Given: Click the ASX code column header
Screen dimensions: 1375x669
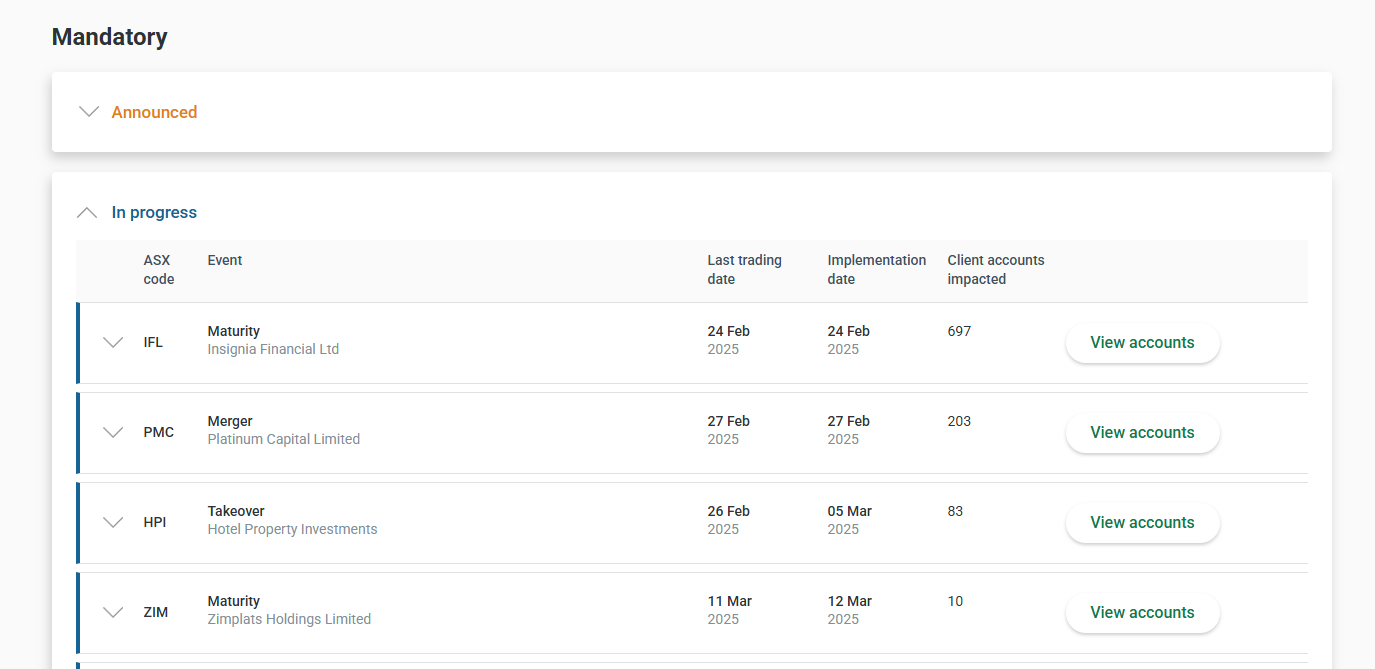Looking at the screenshot, I should 158,270.
